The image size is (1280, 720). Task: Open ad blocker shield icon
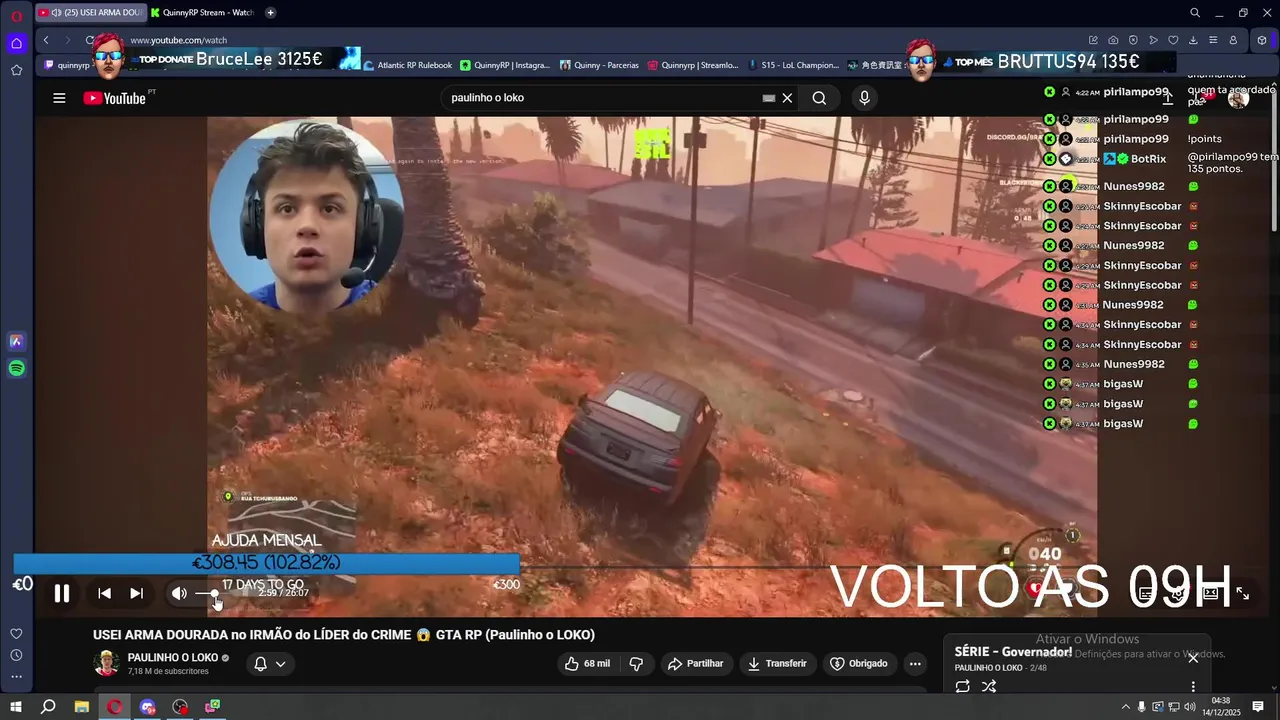pos(1133,40)
